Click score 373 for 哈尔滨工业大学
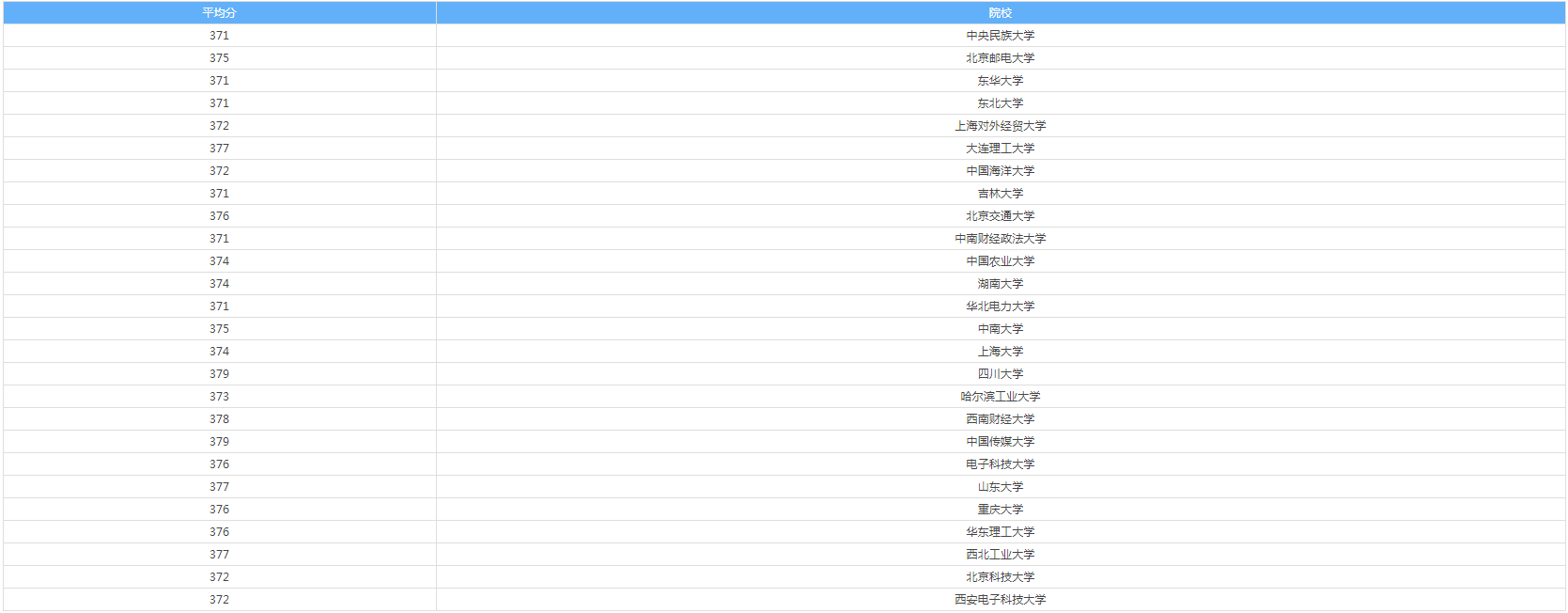Viewport: 1568px width, 613px height. pyautogui.click(x=220, y=397)
